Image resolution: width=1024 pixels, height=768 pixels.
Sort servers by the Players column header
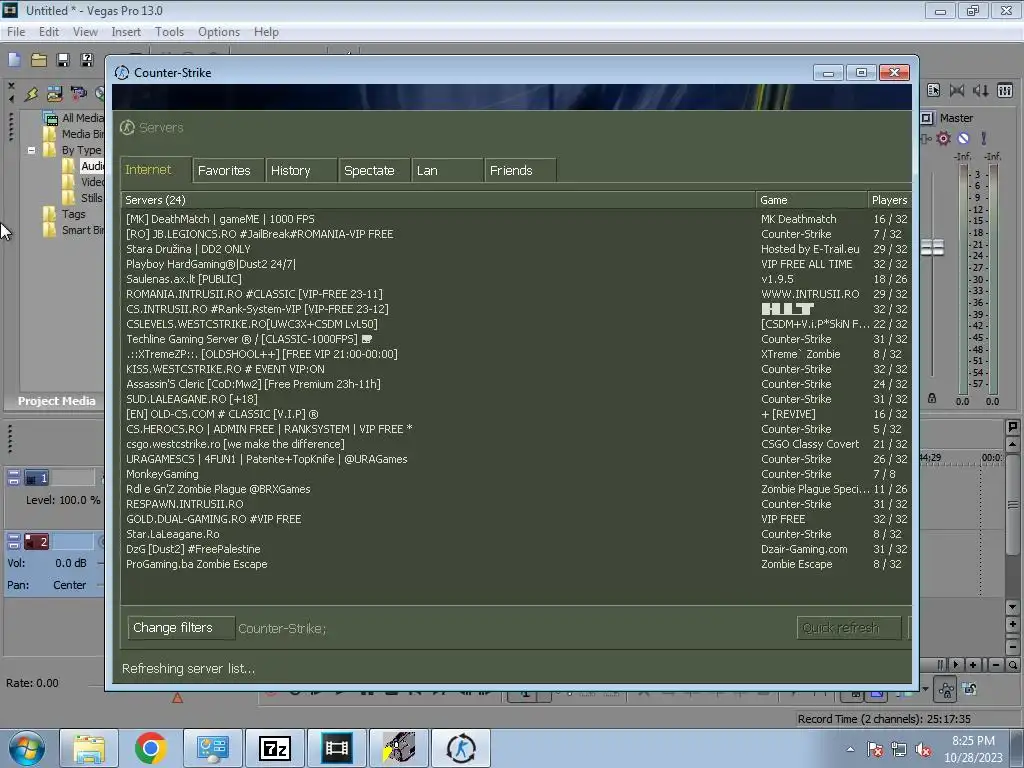point(889,200)
